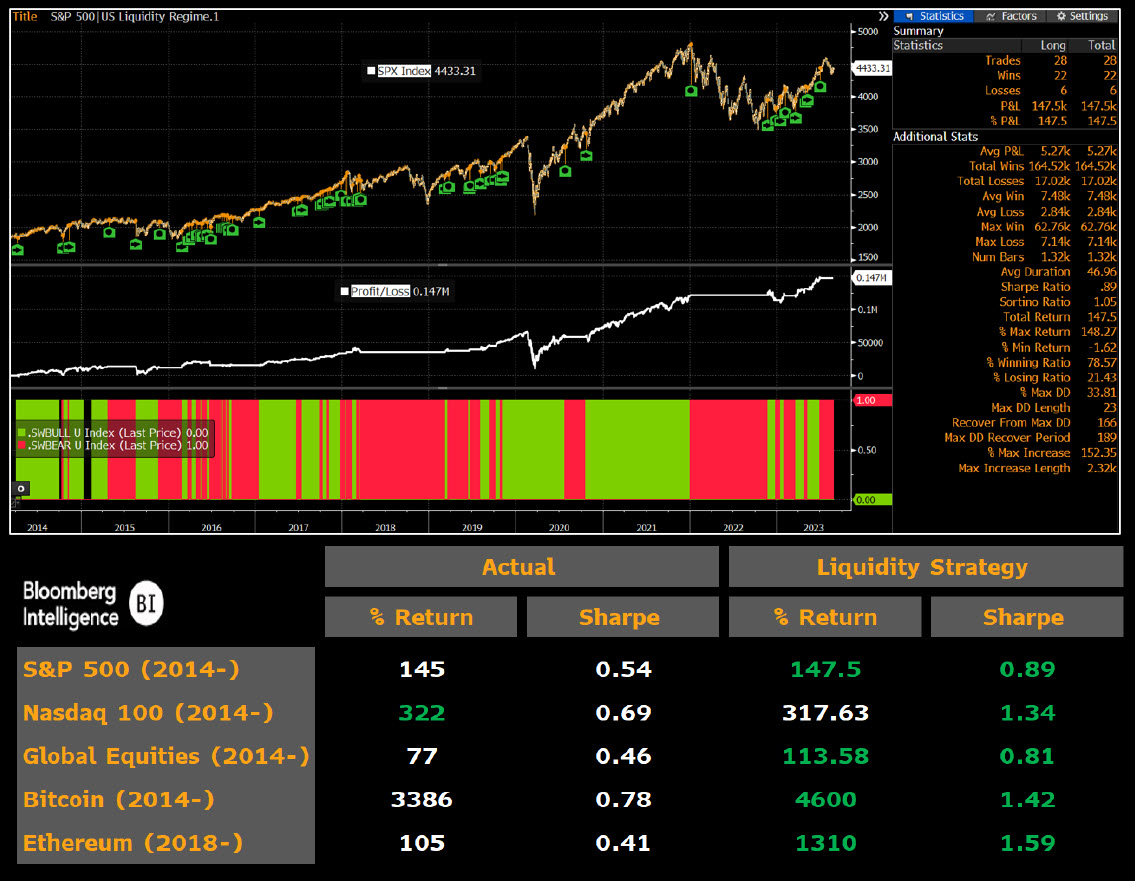Toggle the SPX Index legend square
Screen dimensions: 1135x881
click(371, 71)
